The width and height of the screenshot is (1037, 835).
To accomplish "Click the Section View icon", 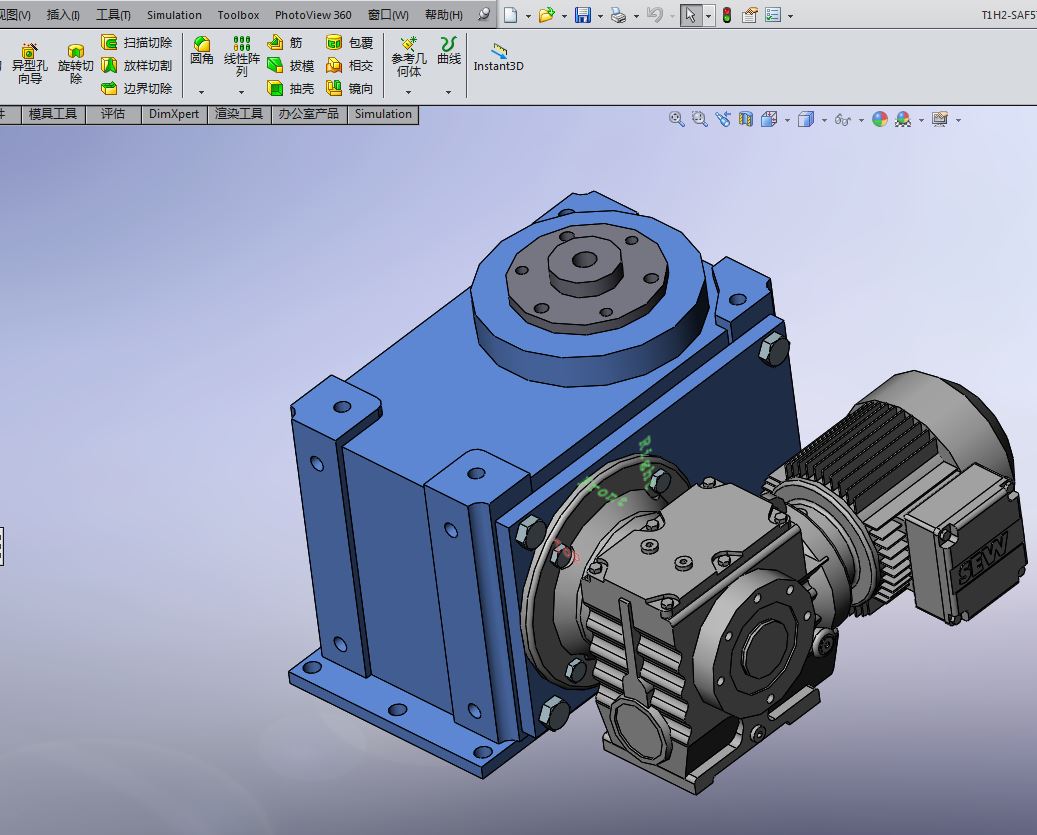I will point(745,119).
